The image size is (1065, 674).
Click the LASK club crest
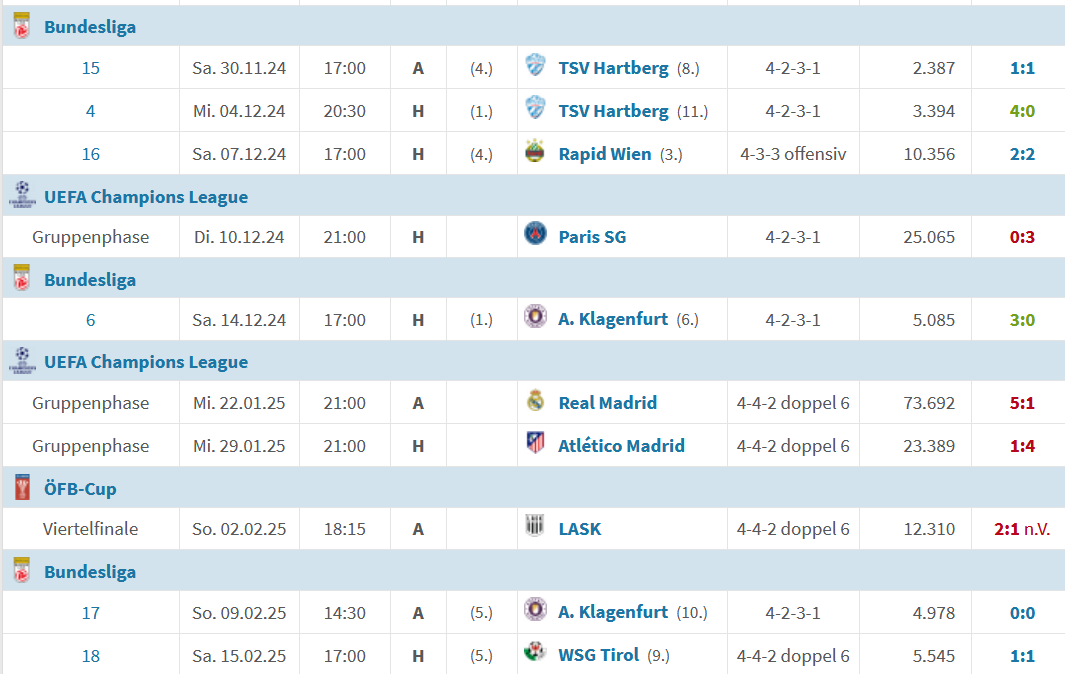click(535, 525)
